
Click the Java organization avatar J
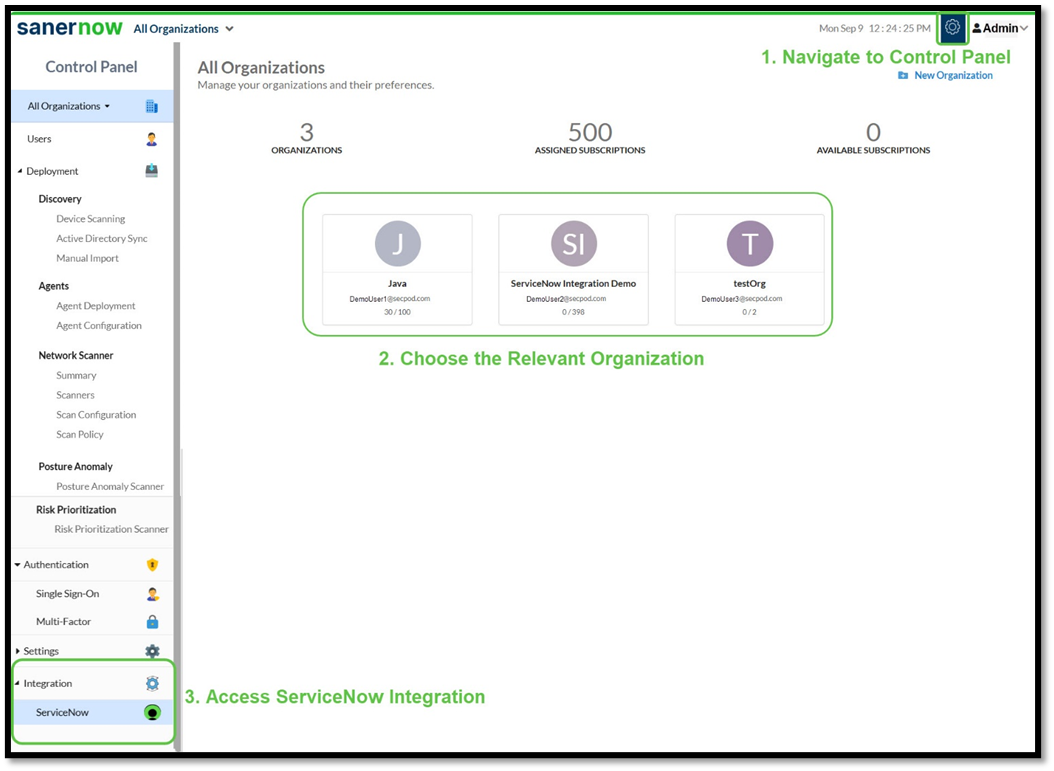coord(398,243)
